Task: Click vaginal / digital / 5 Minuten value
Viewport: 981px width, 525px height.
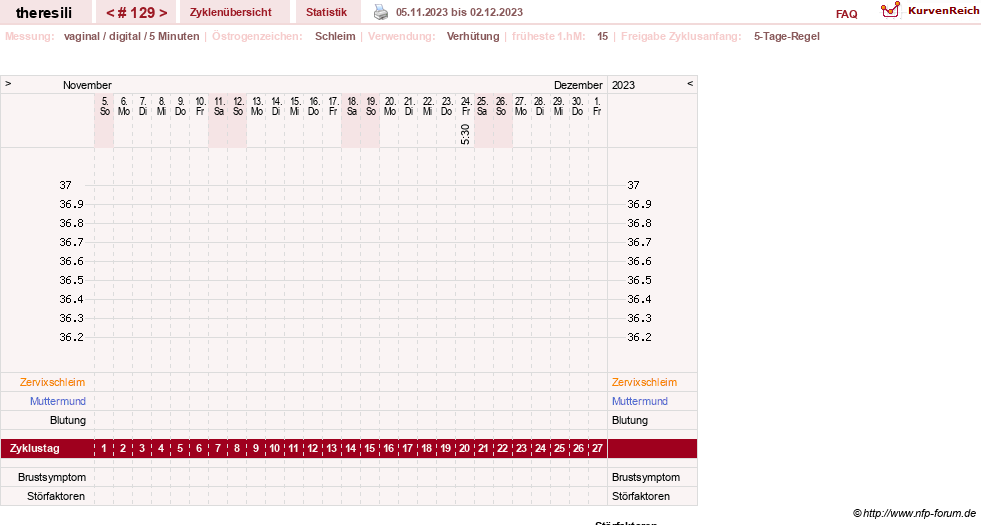Action: pos(131,36)
